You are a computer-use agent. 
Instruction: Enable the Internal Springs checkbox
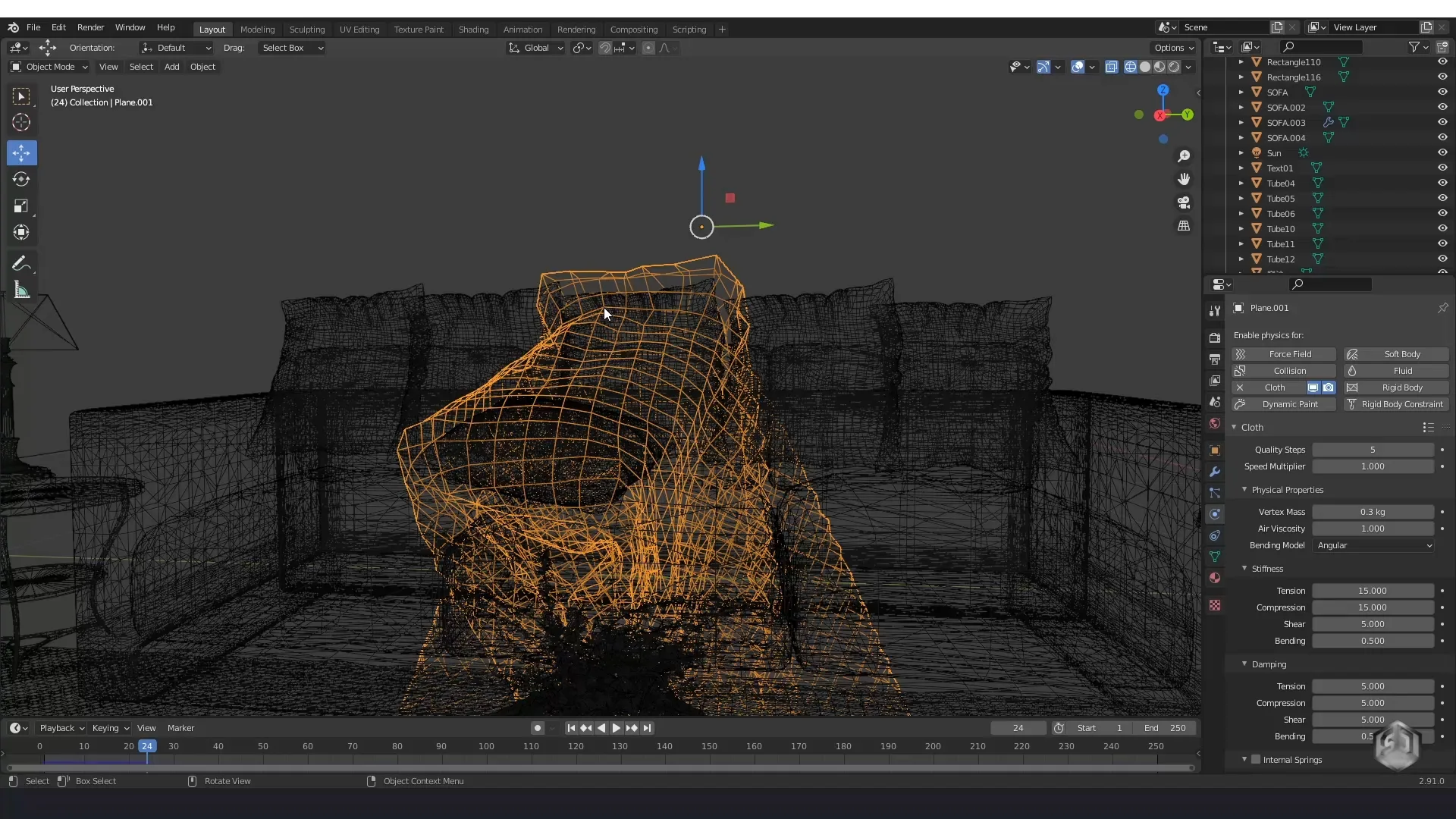1256,759
